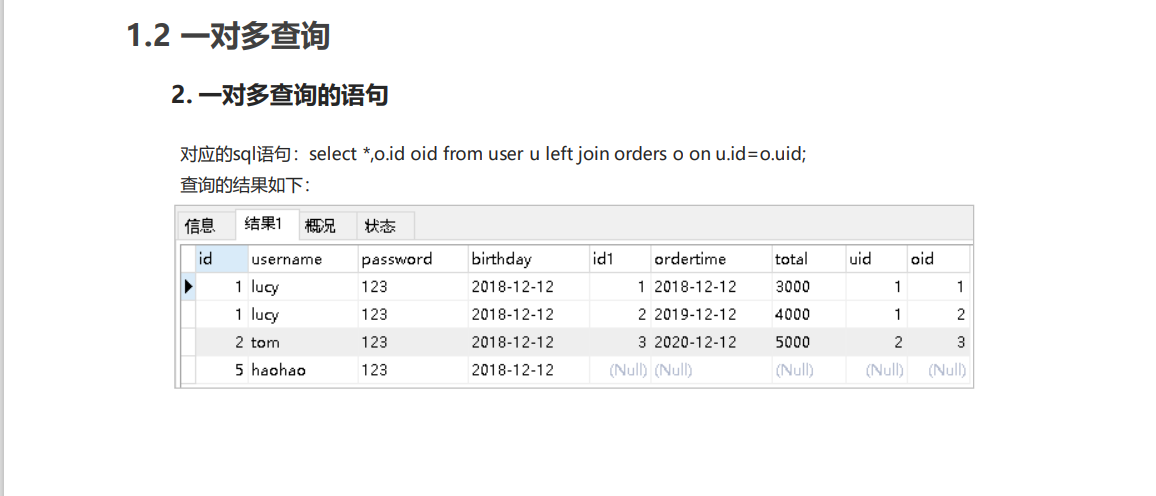This screenshot has width=1156, height=496.
Task: Click the 2. 一对多查询的语句 subheading
Action: click(x=280, y=96)
